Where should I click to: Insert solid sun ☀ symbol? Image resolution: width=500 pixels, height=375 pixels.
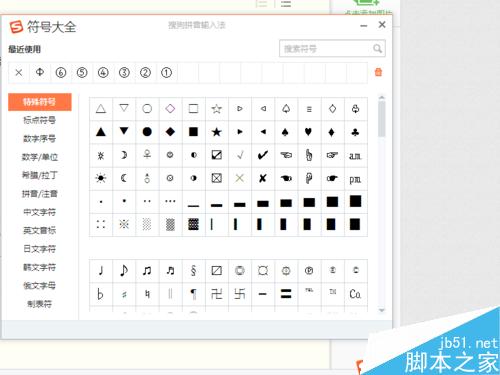pos(101,178)
